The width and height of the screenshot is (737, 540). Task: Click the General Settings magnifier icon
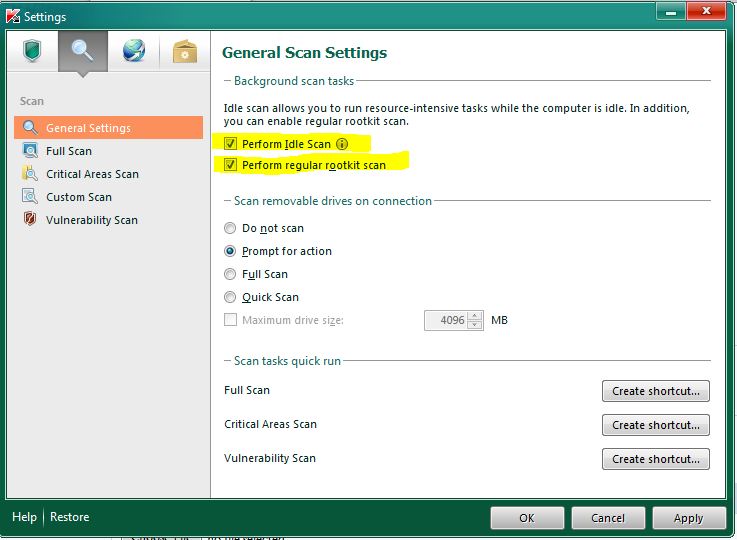click(30, 127)
